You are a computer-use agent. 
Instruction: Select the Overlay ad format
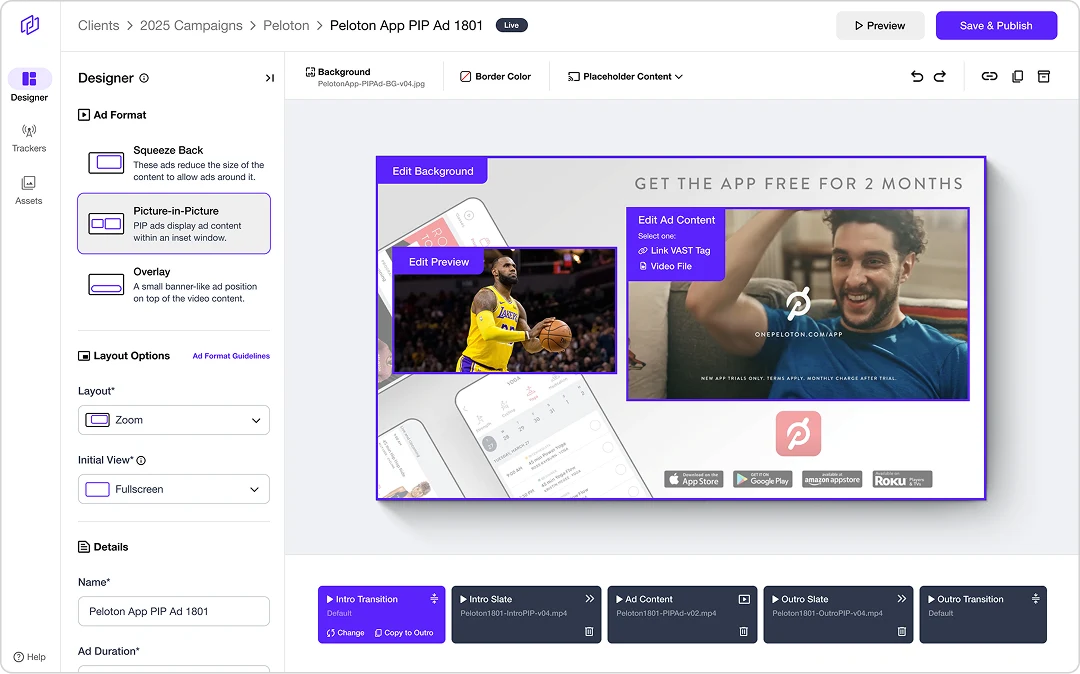click(174, 284)
